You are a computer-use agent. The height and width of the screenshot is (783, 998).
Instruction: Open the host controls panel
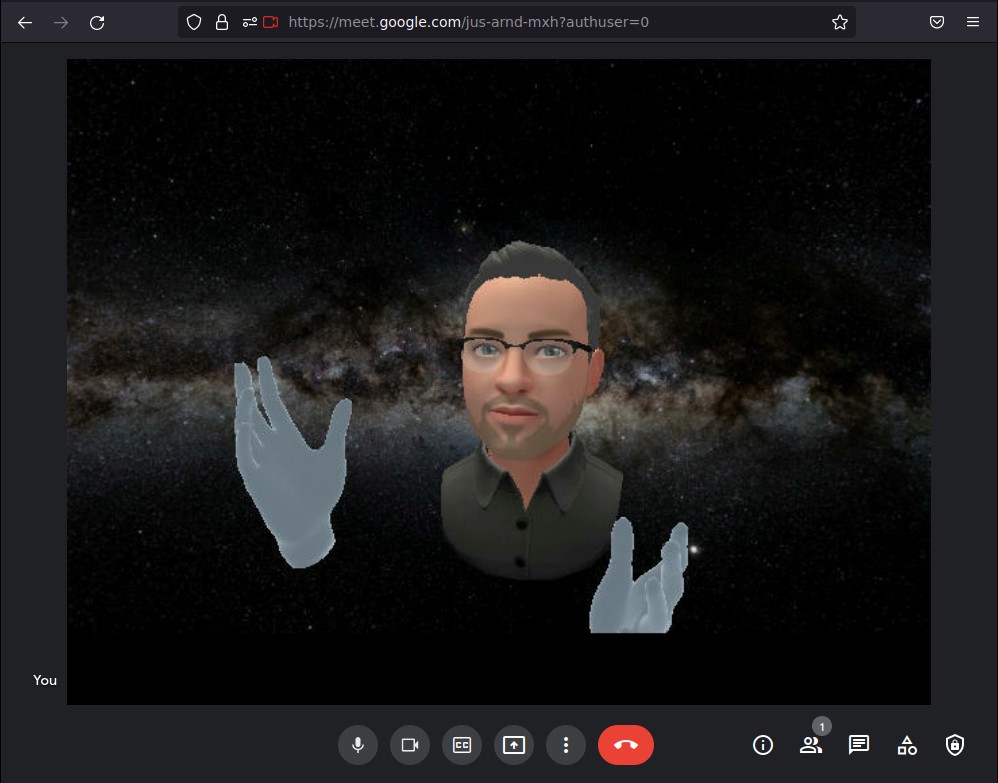click(955, 745)
